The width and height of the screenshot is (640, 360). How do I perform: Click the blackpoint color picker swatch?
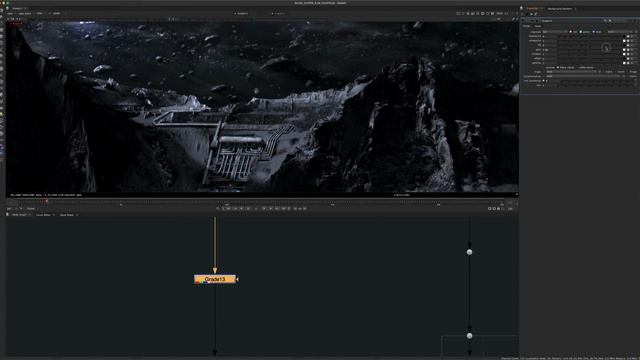(x=624, y=36)
